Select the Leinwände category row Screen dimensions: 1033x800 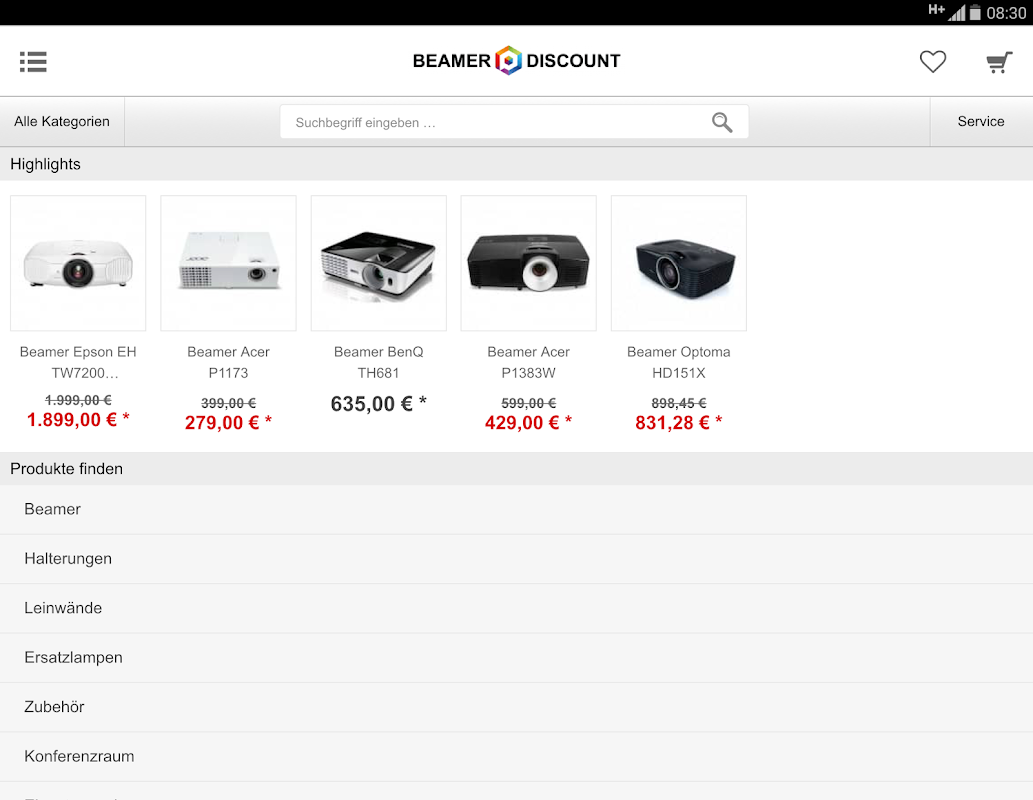(516, 608)
